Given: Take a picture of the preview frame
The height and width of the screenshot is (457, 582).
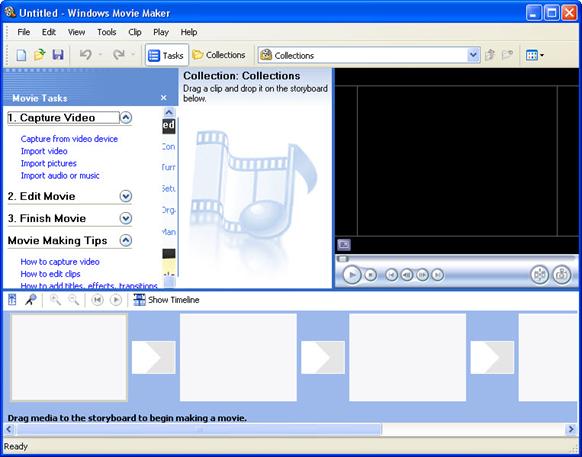Looking at the screenshot, I should tap(562, 275).
